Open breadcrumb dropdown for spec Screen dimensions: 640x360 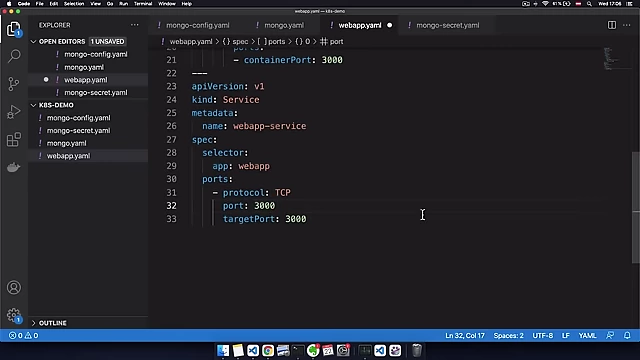pyautogui.click(x=236, y=42)
